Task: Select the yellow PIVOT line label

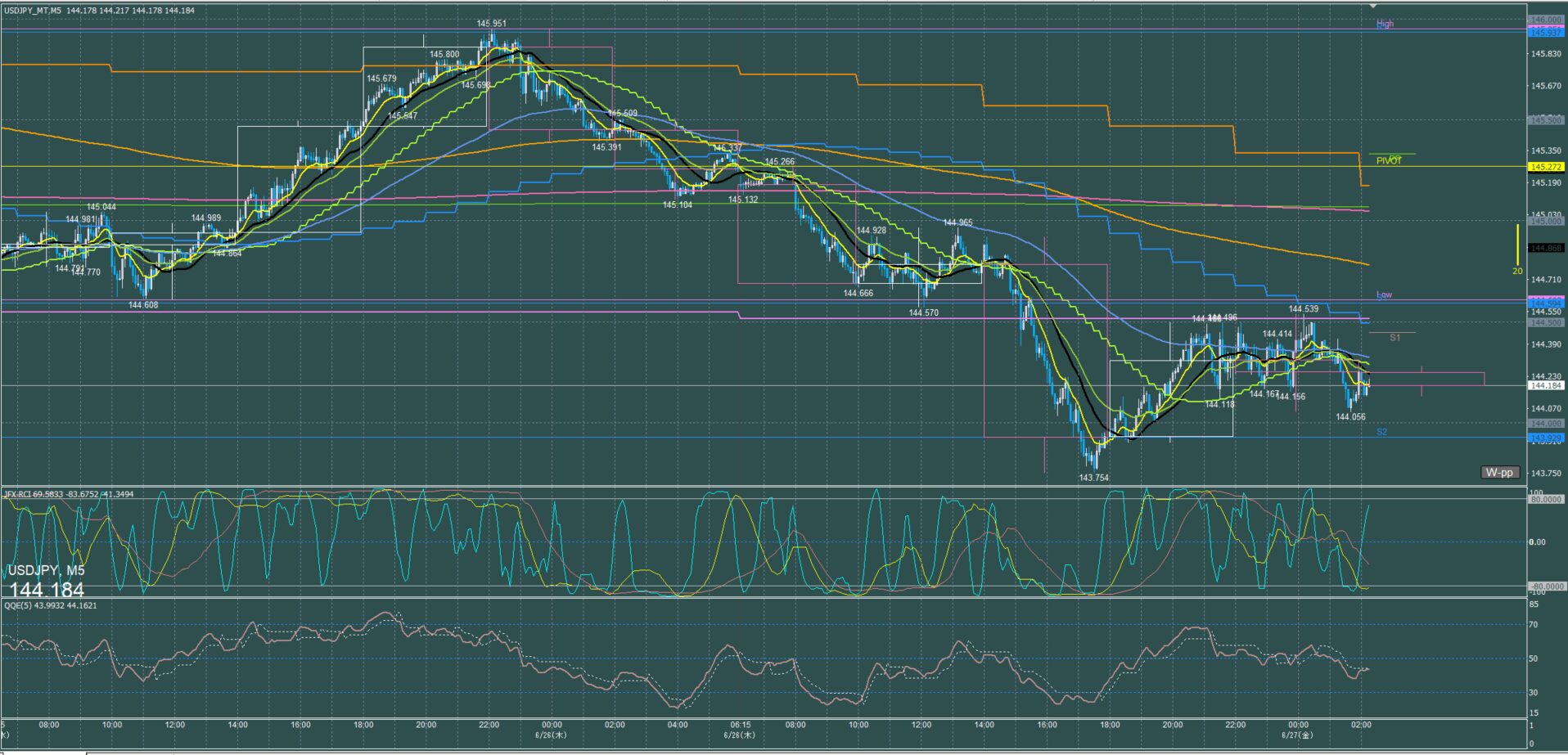Action: (1389, 160)
